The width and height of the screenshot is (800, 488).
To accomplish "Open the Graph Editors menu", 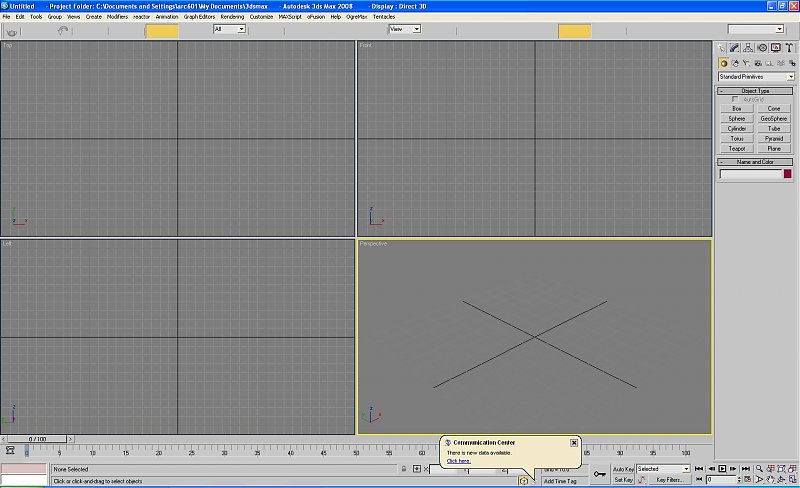I will (199, 17).
